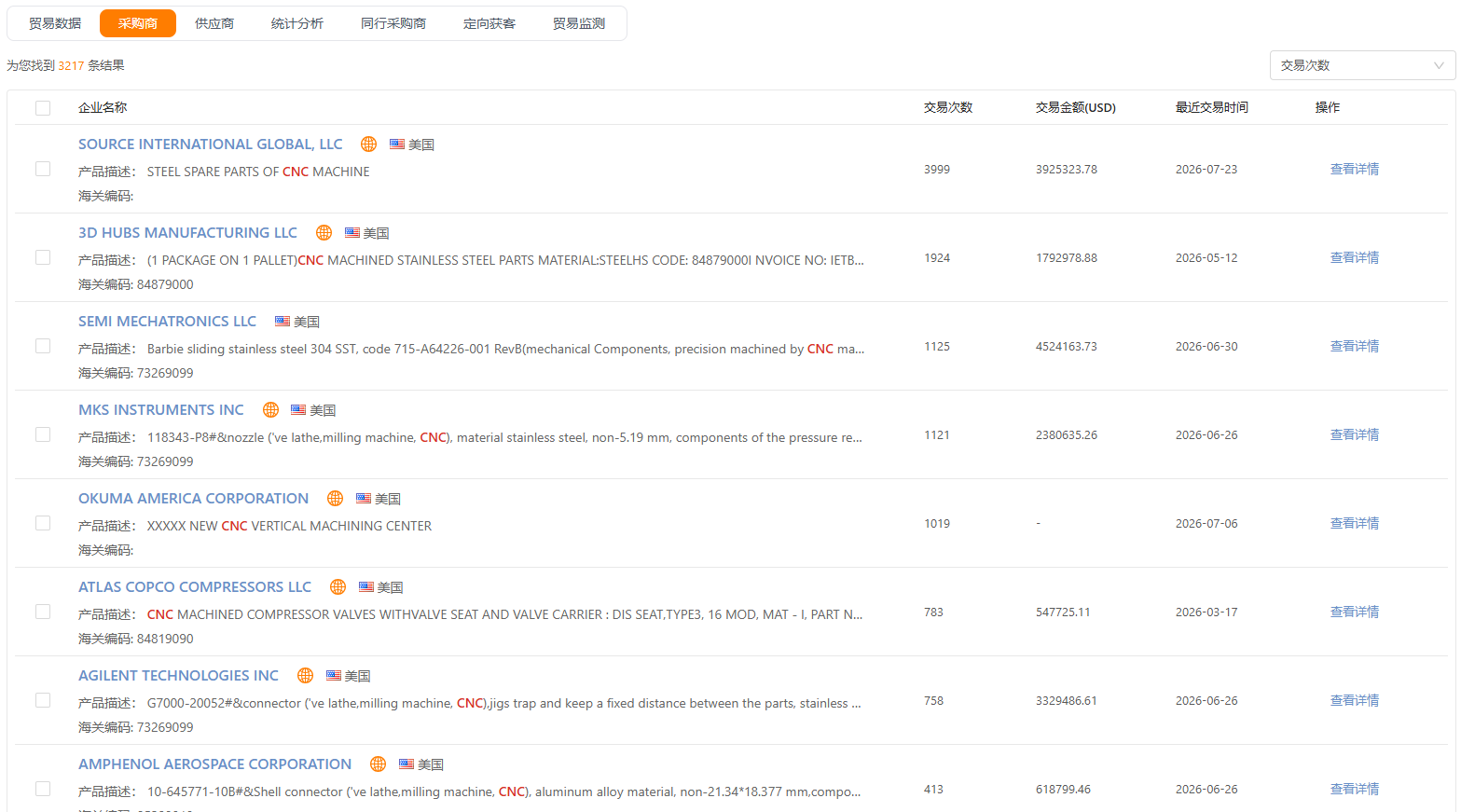Screen dimensions: 1461x812
Task: Toggle the select-all checkbox in table header
Action: (43, 108)
